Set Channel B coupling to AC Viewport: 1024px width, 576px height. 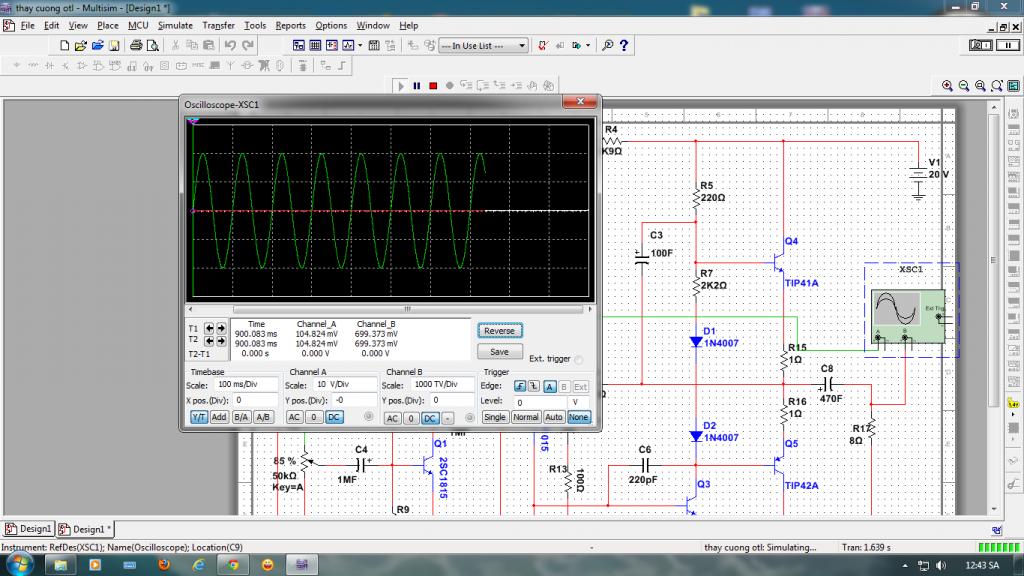pos(392,418)
